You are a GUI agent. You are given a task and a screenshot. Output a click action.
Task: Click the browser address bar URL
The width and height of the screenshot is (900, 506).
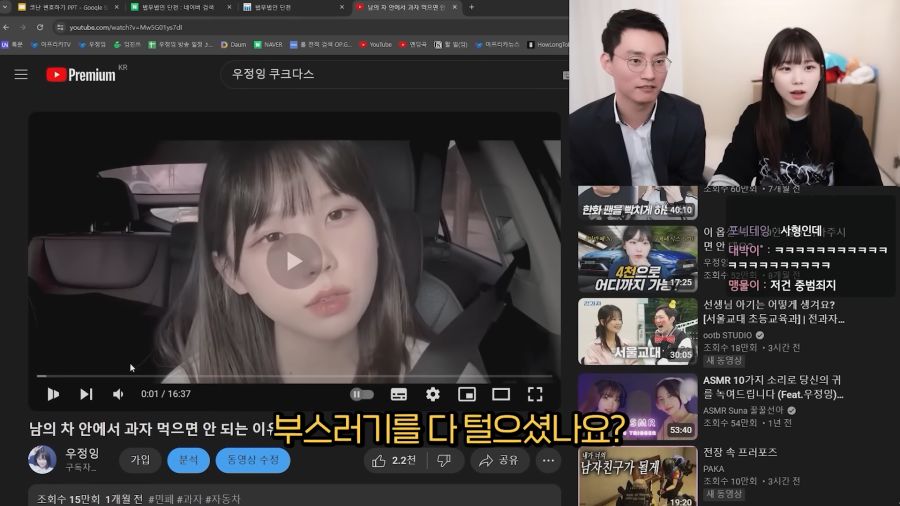[126, 28]
